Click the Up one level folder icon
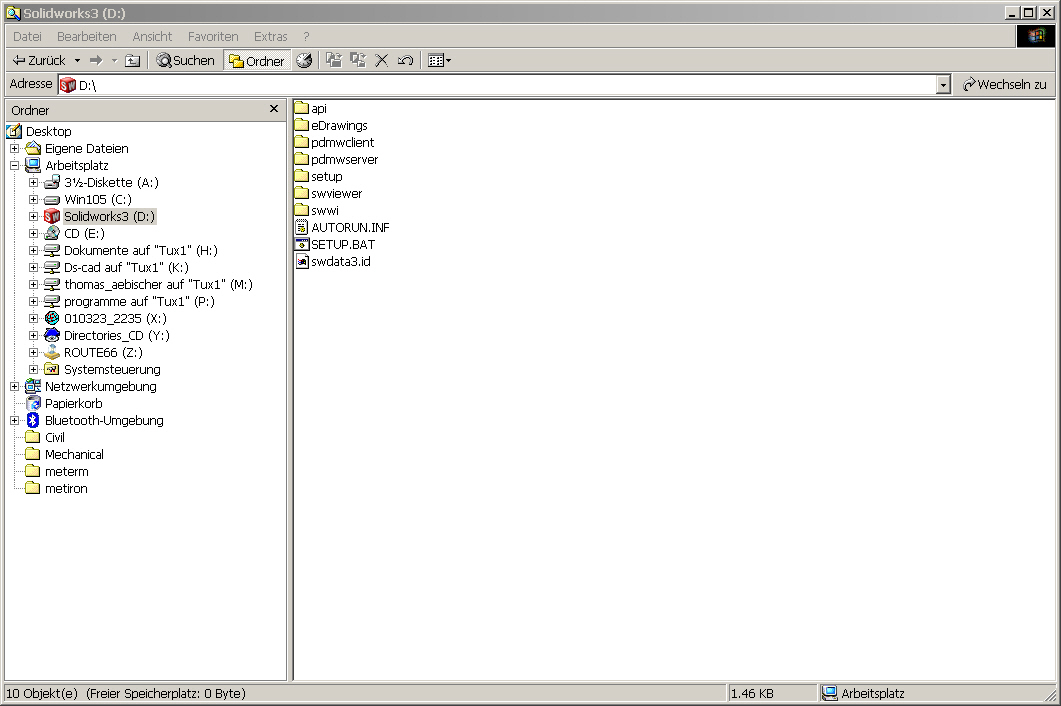Screen dimensions: 1061x706 132,61
